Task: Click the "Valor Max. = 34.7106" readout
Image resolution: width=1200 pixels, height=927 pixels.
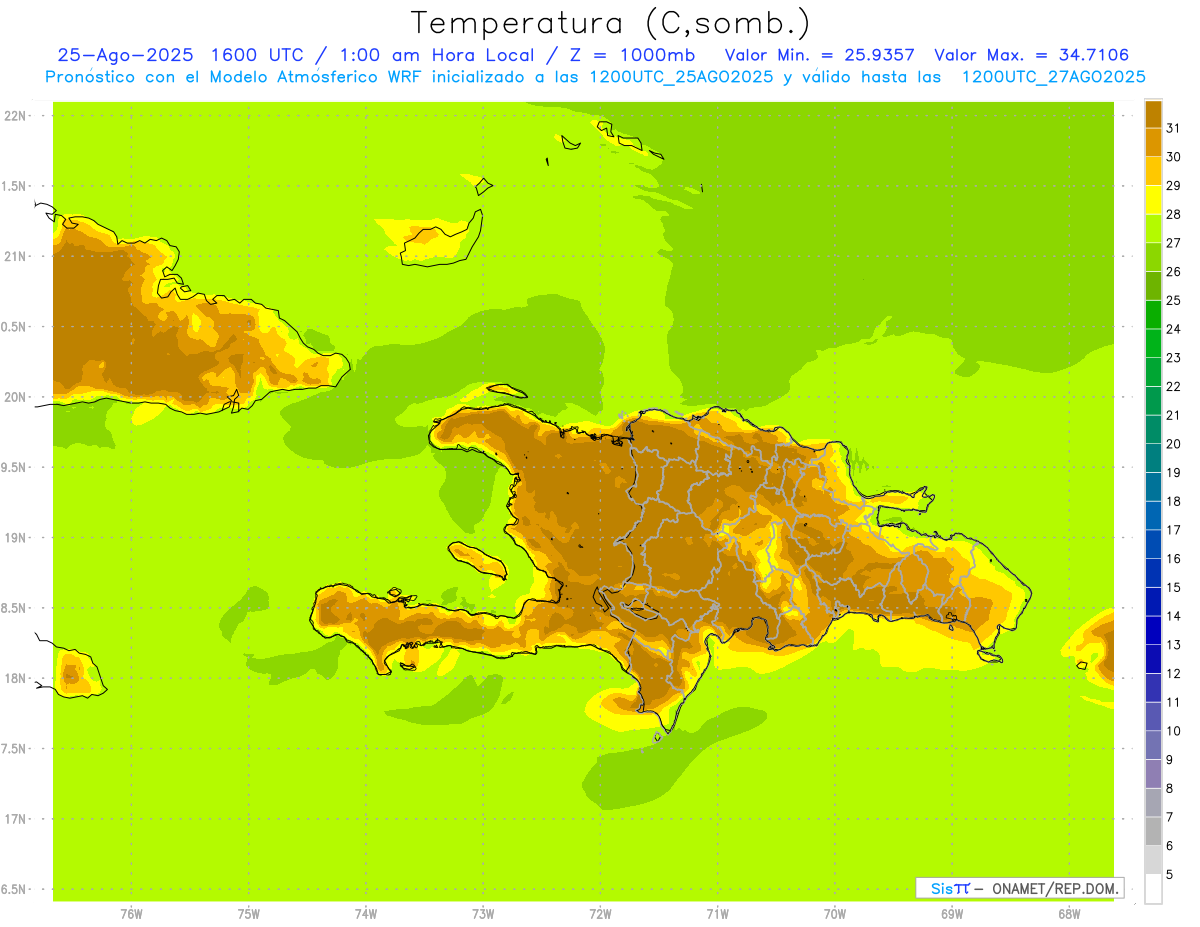Action: click(1032, 55)
